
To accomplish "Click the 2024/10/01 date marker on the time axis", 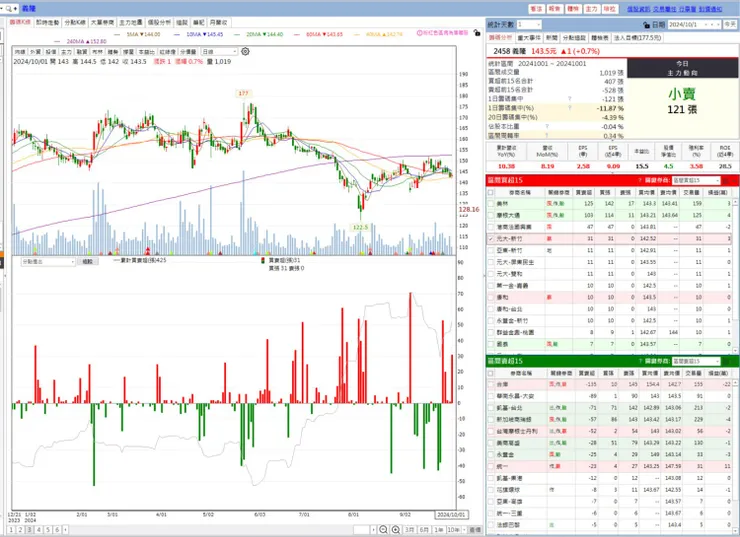I will (x=451, y=514).
